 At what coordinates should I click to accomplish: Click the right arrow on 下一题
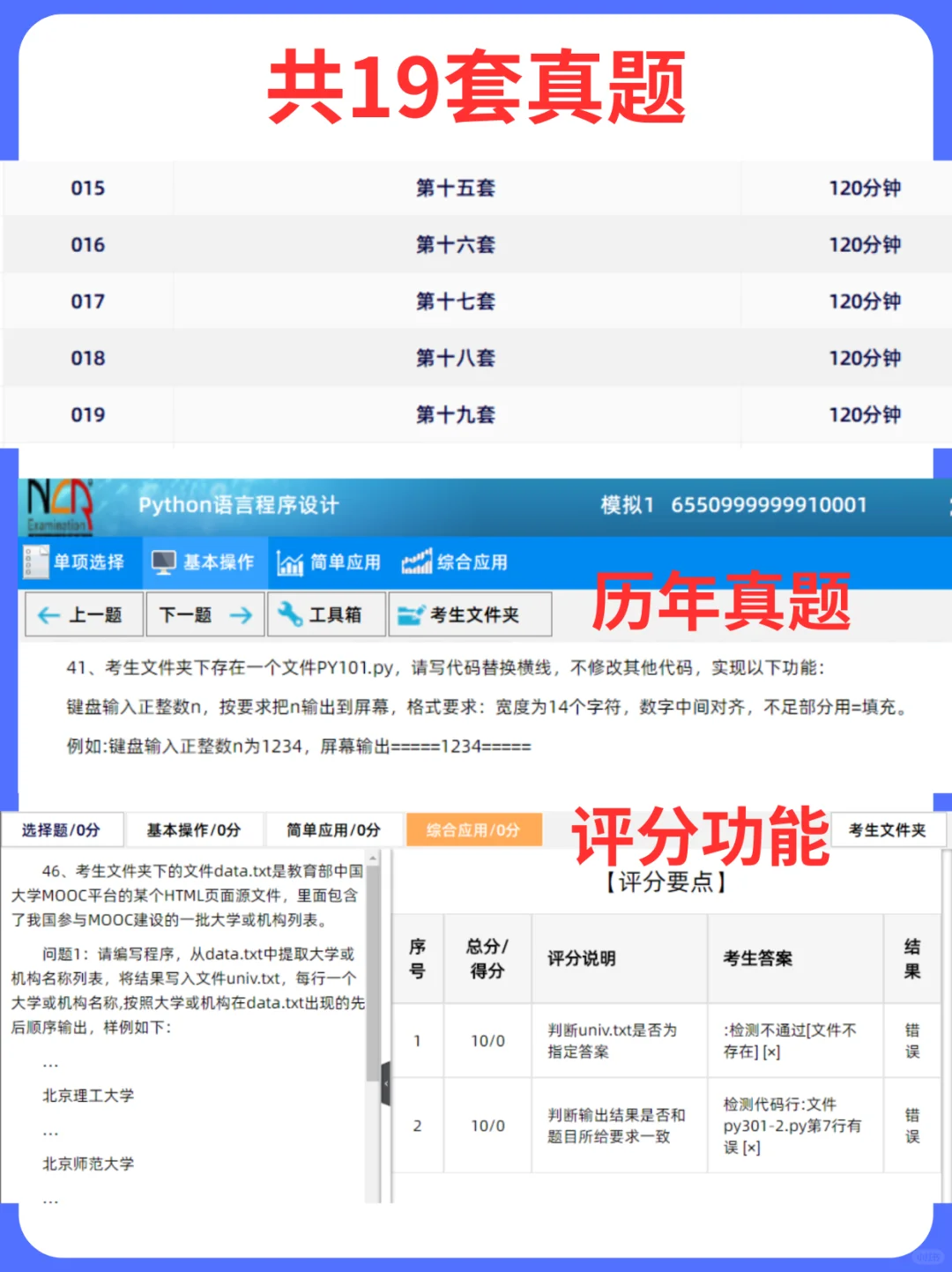(x=241, y=614)
